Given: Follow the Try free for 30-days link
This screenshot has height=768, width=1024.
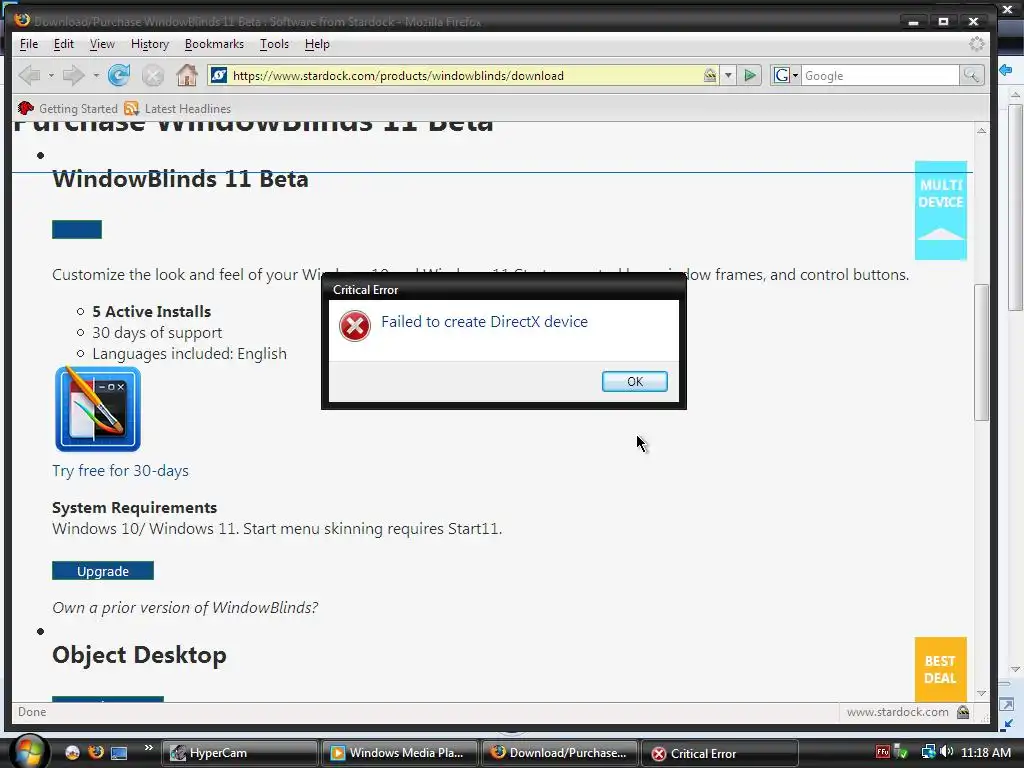Looking at the screenshot, I should (x=120, y=471).
